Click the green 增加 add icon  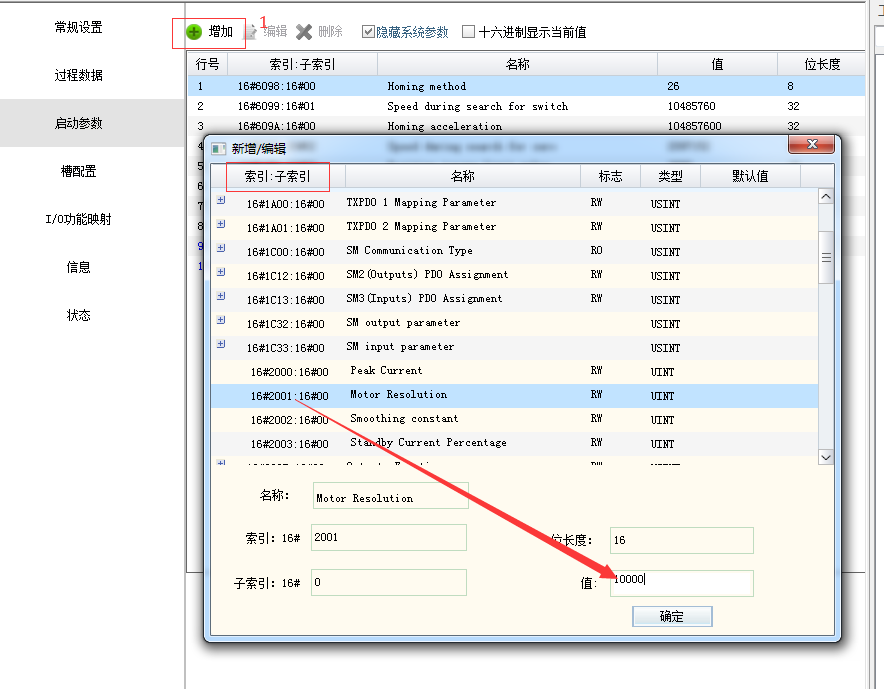193,32
